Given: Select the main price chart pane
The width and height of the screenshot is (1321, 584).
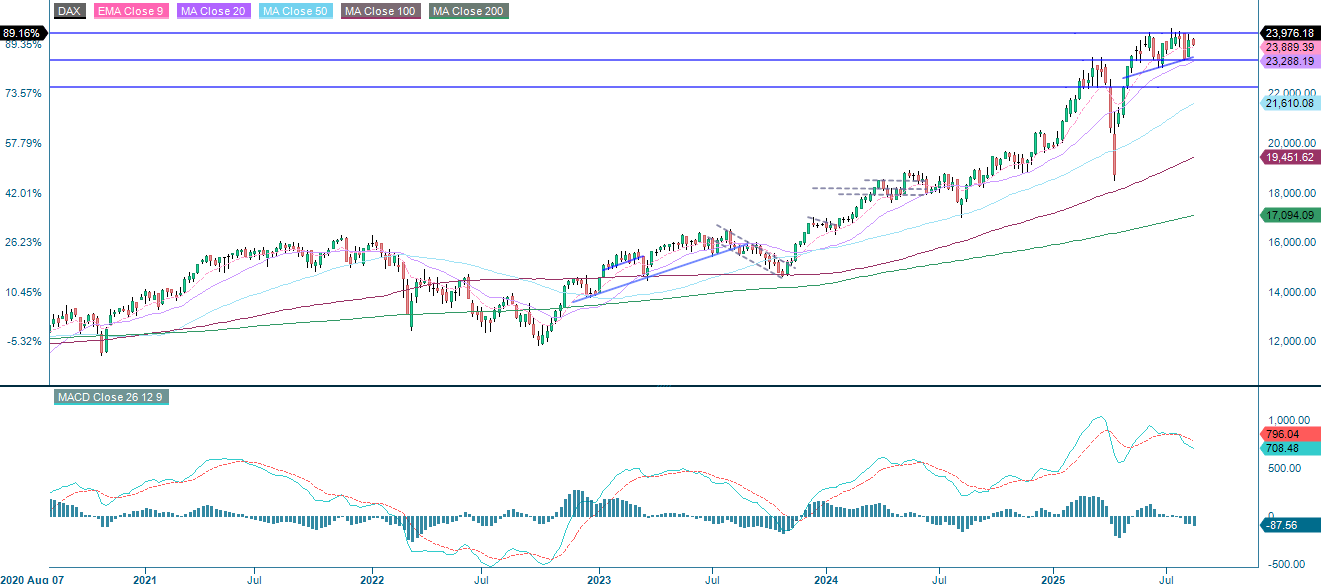Looking at the screenshot, I should point(650,200).
